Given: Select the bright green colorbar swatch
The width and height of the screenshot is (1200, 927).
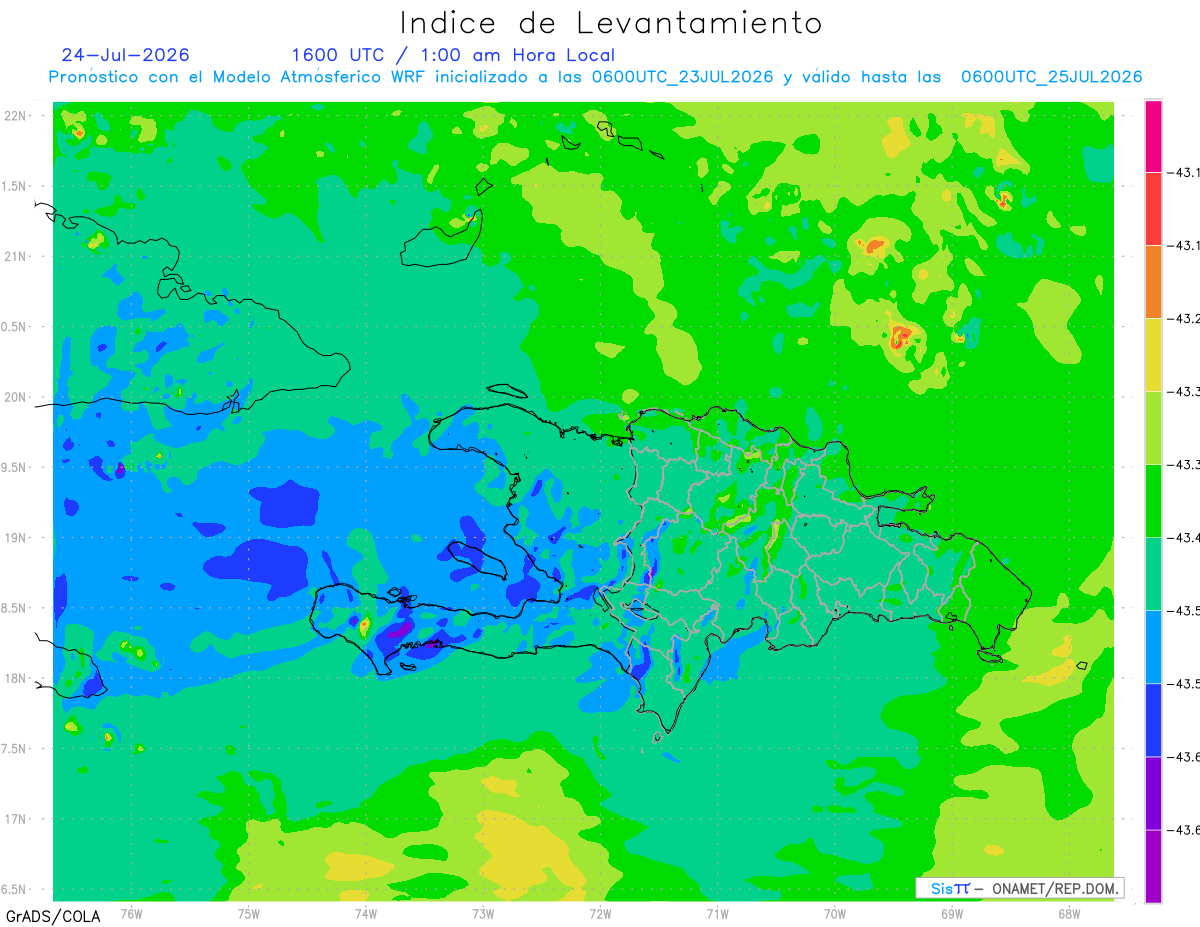Looking at the screenshot, I should (1153, 501).
